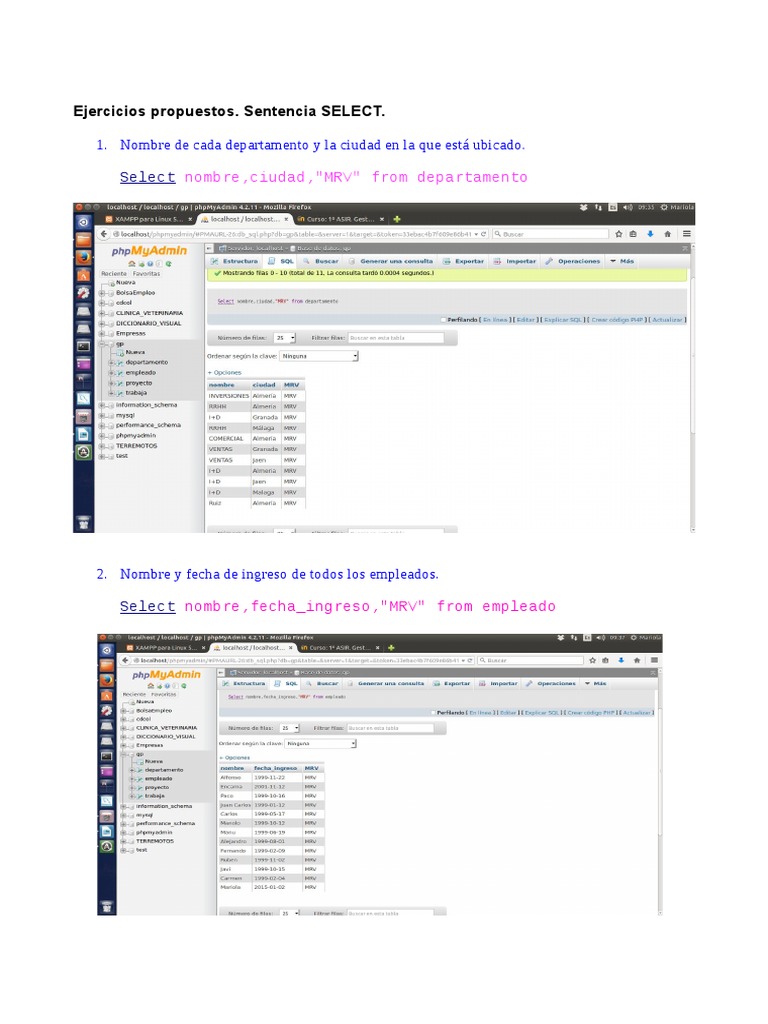Viewport: 768px width, 1024px height.
Task: Click the Filtrar filas field above the ciudad table
Action: click(x=396, y=338)
